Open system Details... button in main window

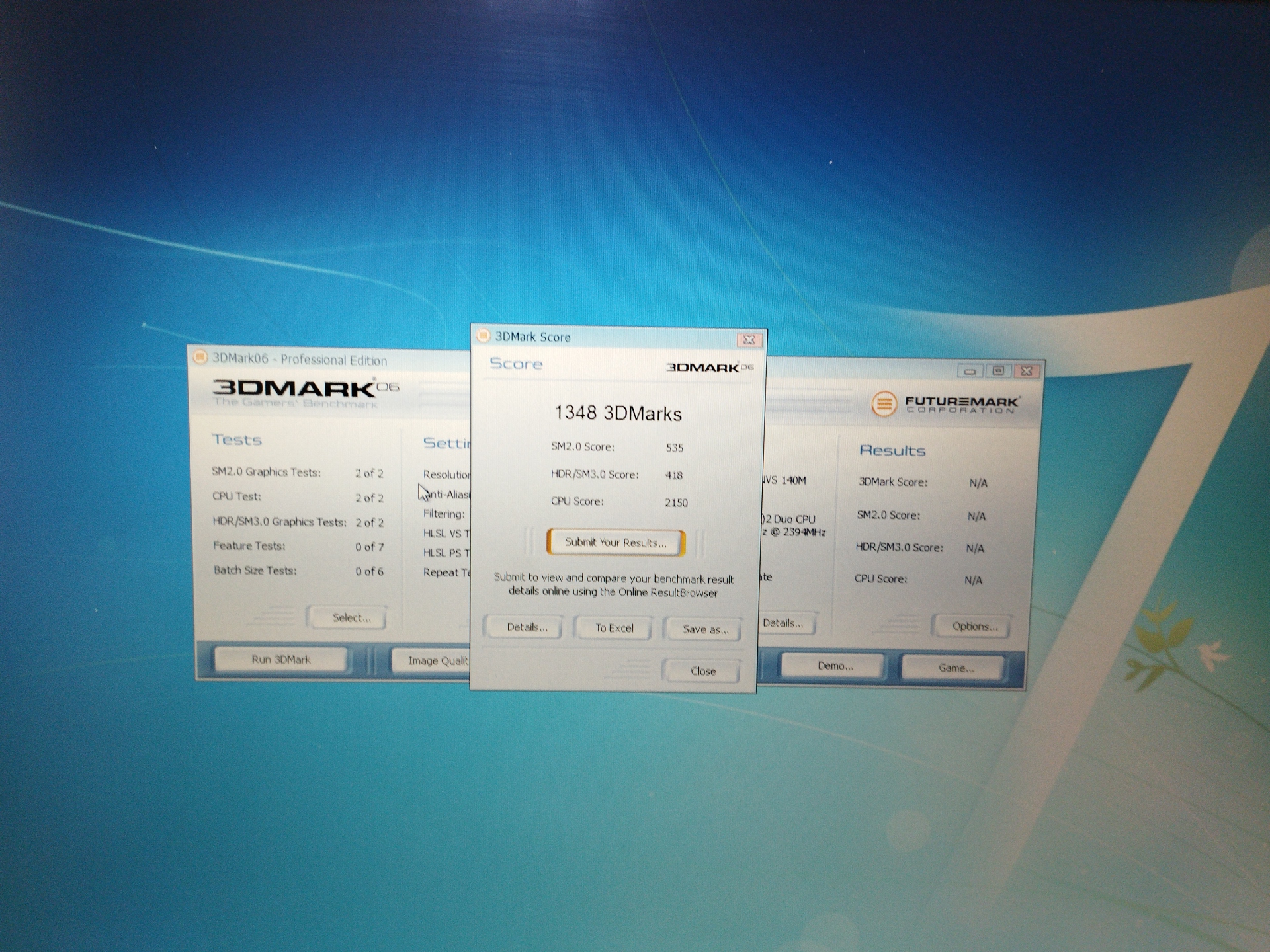pos(786,623)
